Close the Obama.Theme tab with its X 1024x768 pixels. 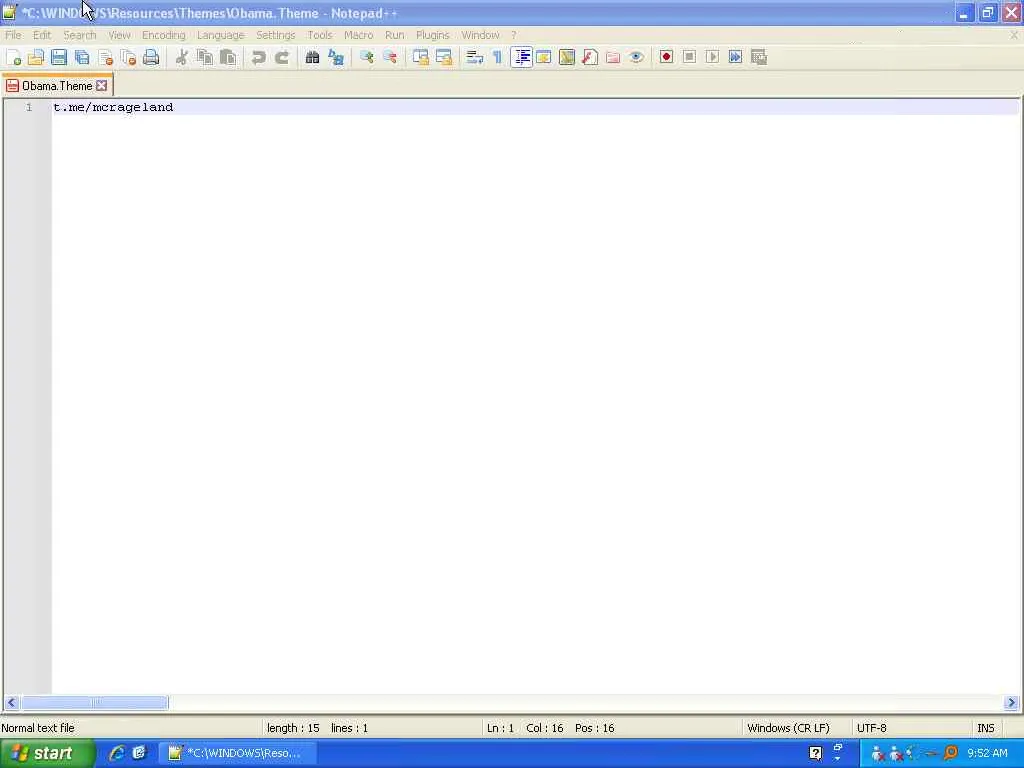coord(101,86)
